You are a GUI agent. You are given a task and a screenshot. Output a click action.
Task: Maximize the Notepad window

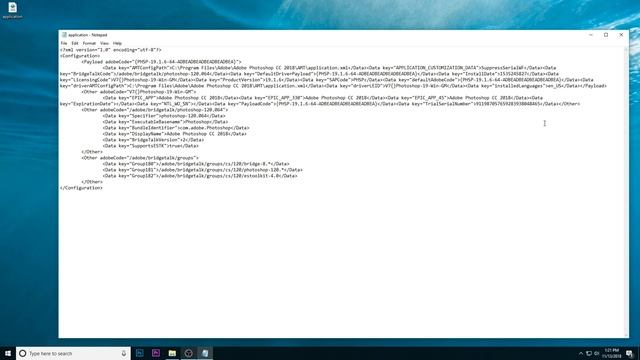point(606,35)
